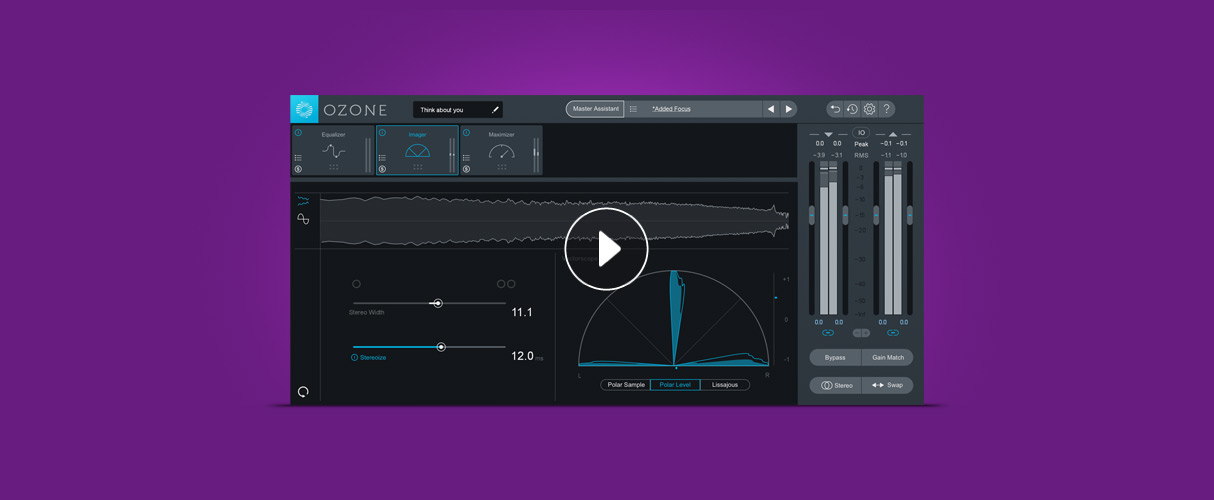This screenshot has width=1214, height=500.
Task: Go to previous preset with left arrow
Action: (770, 109)
